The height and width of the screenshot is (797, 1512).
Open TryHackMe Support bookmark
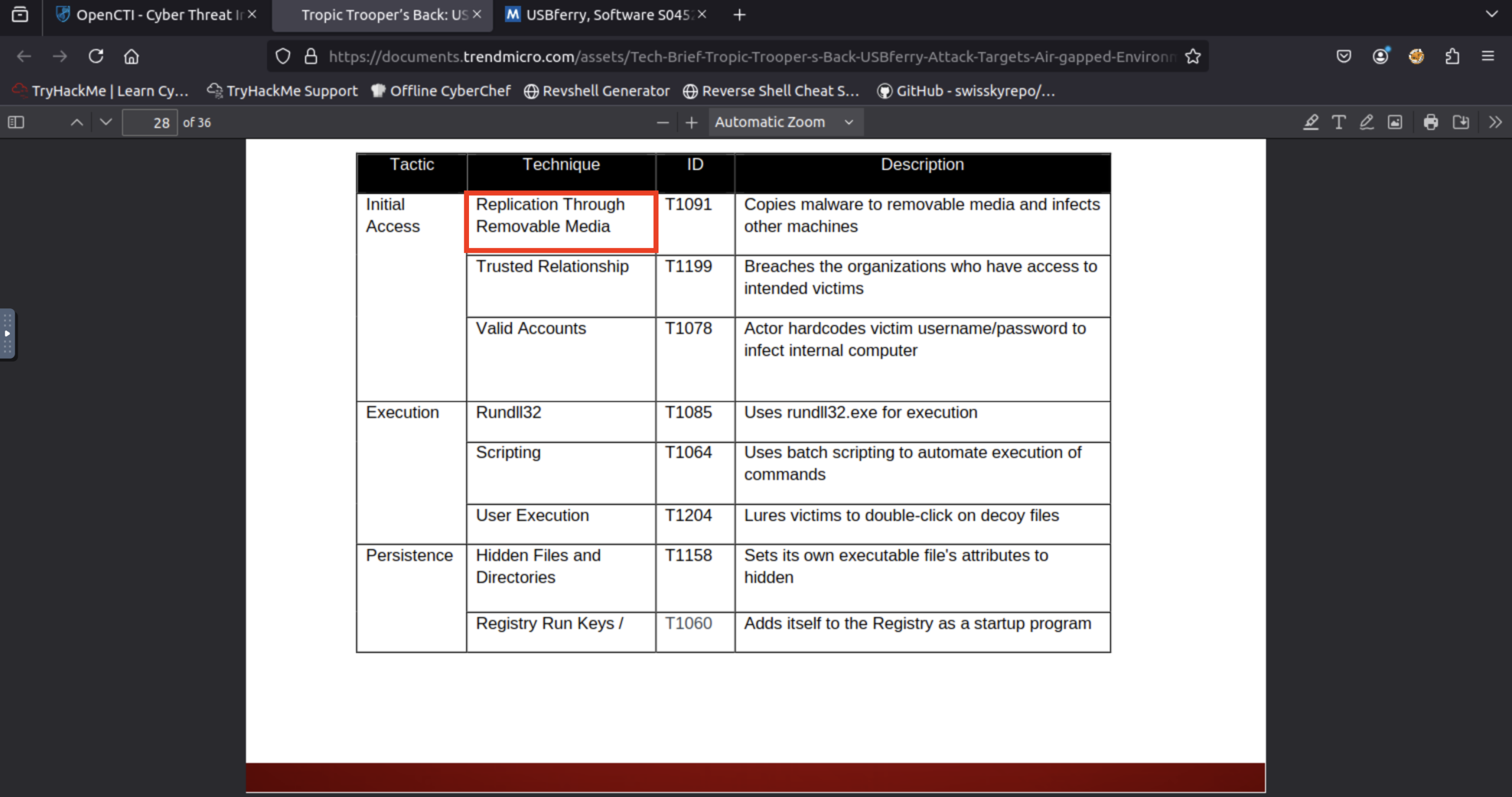(x=282, y=90)
